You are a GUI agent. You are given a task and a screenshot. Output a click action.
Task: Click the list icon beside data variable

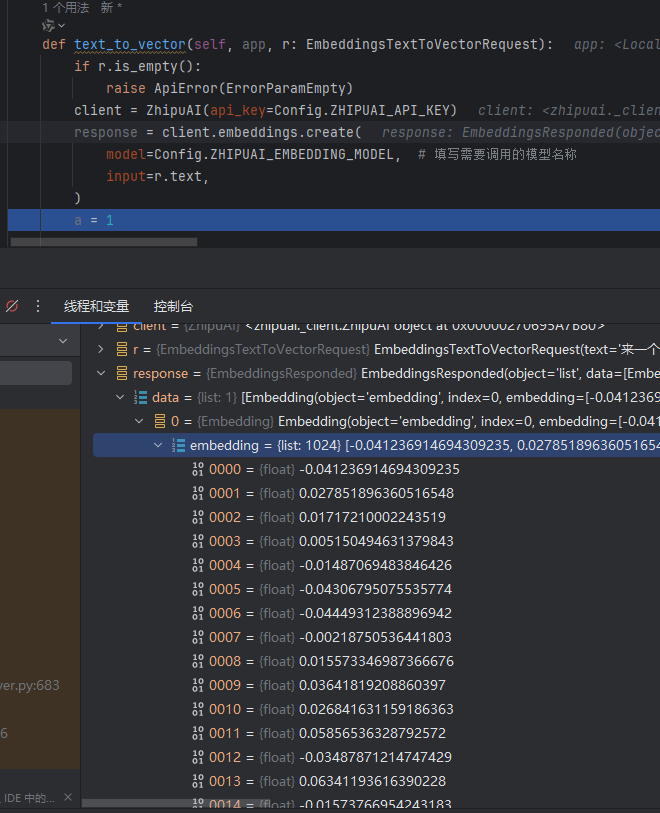141,397
